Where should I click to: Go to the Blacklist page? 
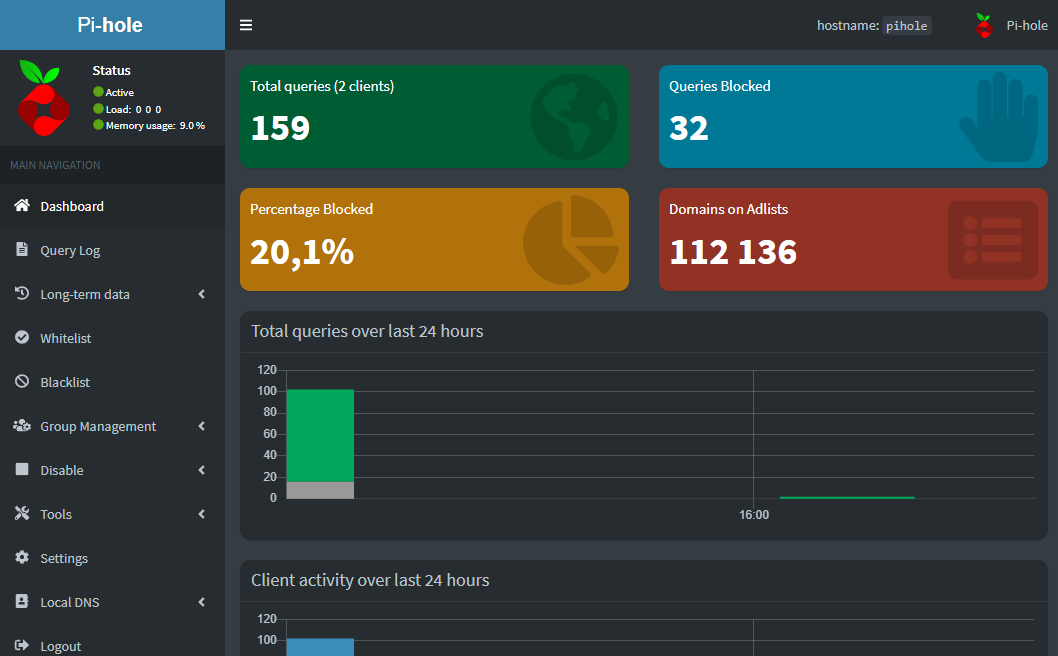click(x=112, y=382)
